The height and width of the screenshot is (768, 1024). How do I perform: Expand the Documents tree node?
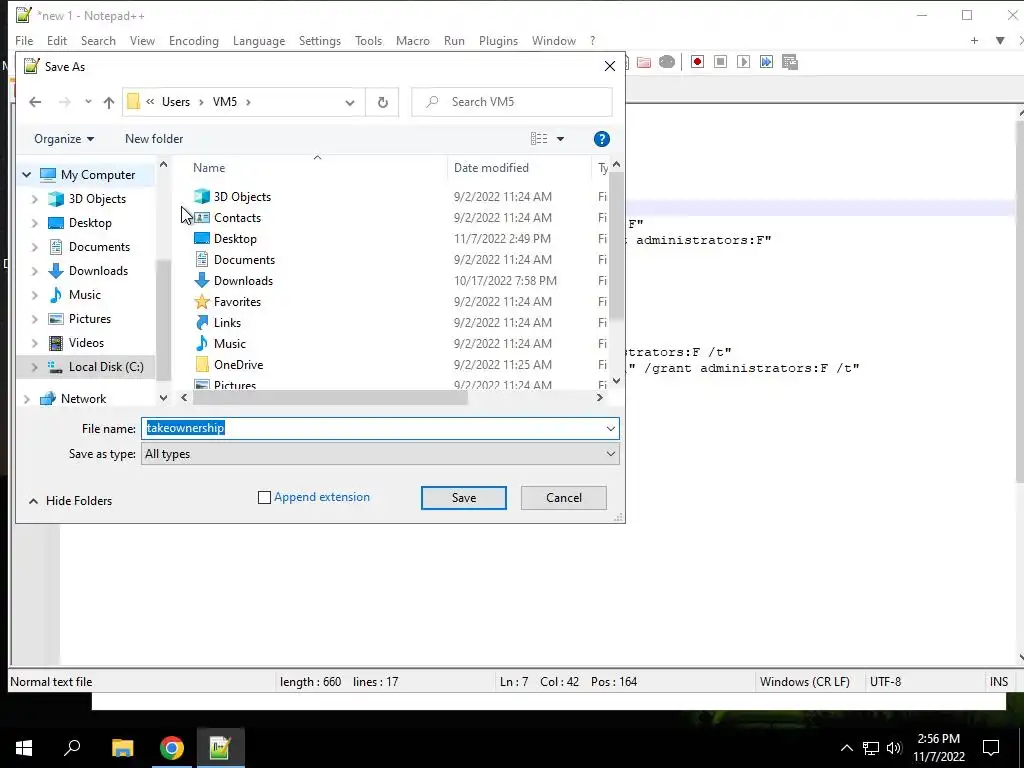35,247
